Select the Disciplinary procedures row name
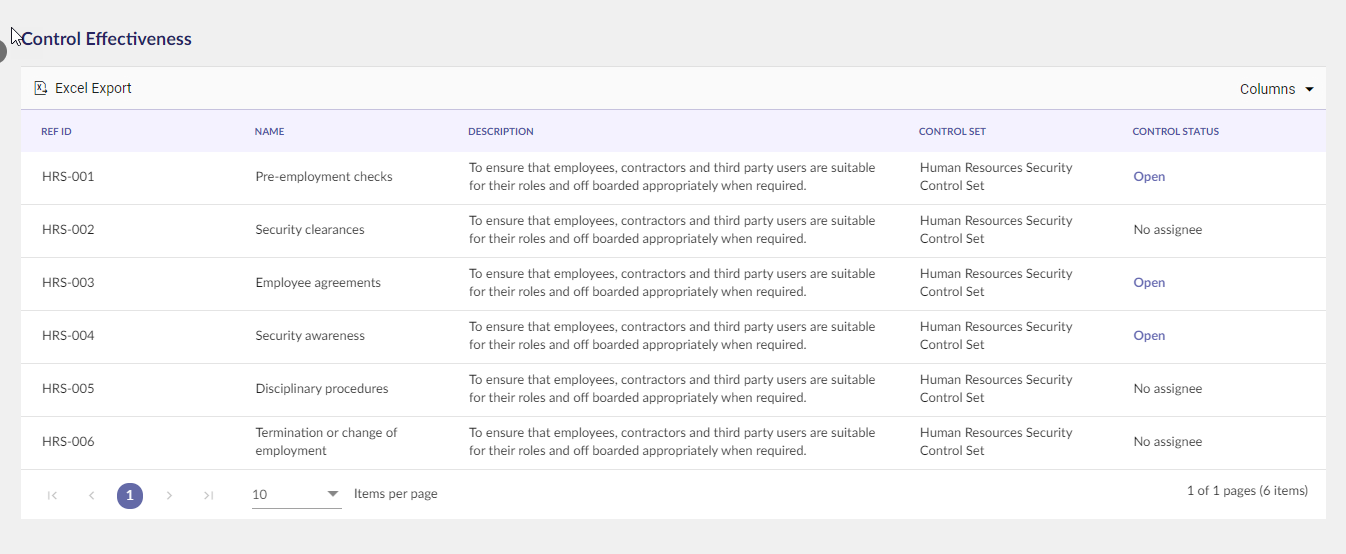Image resolution: width=1346 pixels, height=554 pixels. point(322,389)
